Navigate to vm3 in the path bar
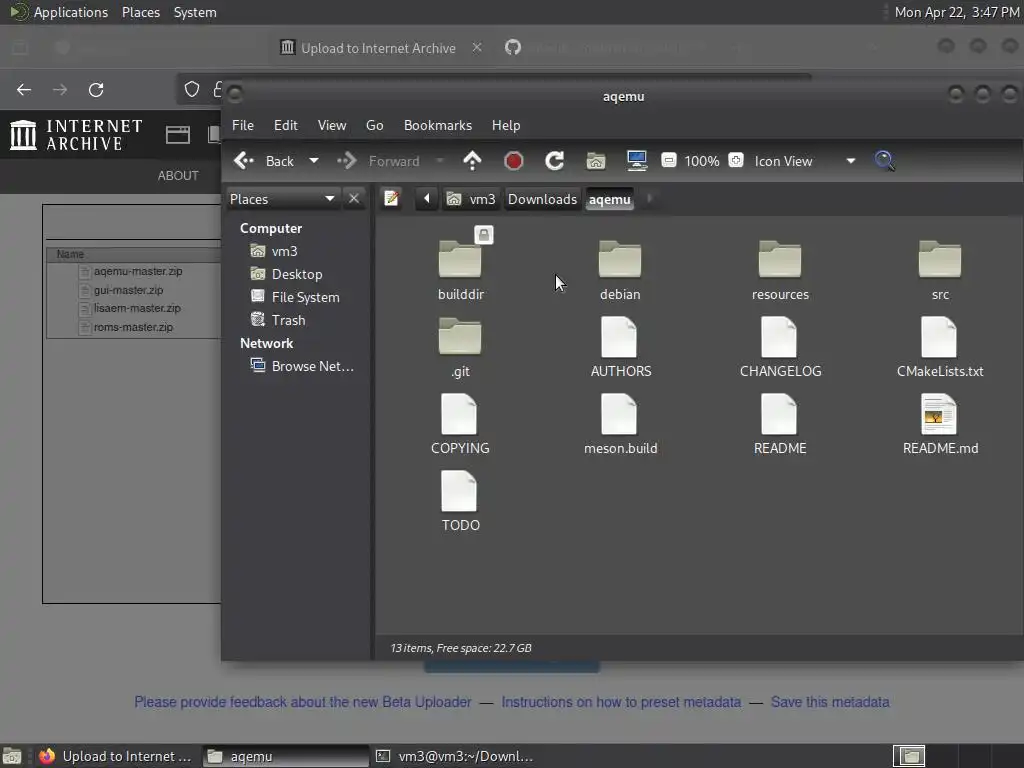The image size is (1024, 768). [x=472, y=199]
